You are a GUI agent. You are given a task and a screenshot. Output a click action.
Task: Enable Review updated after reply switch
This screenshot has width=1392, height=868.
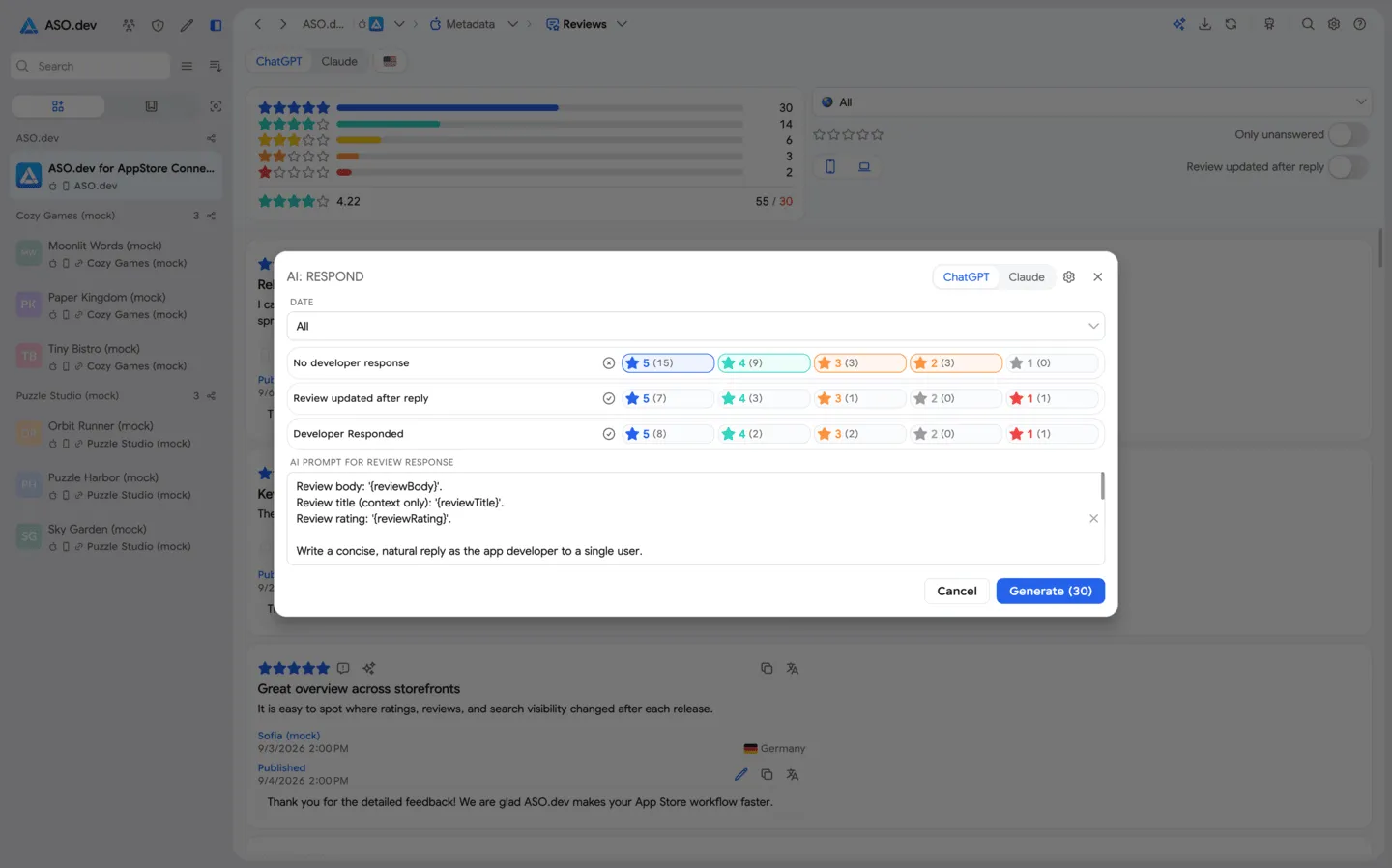[1348, 166]
